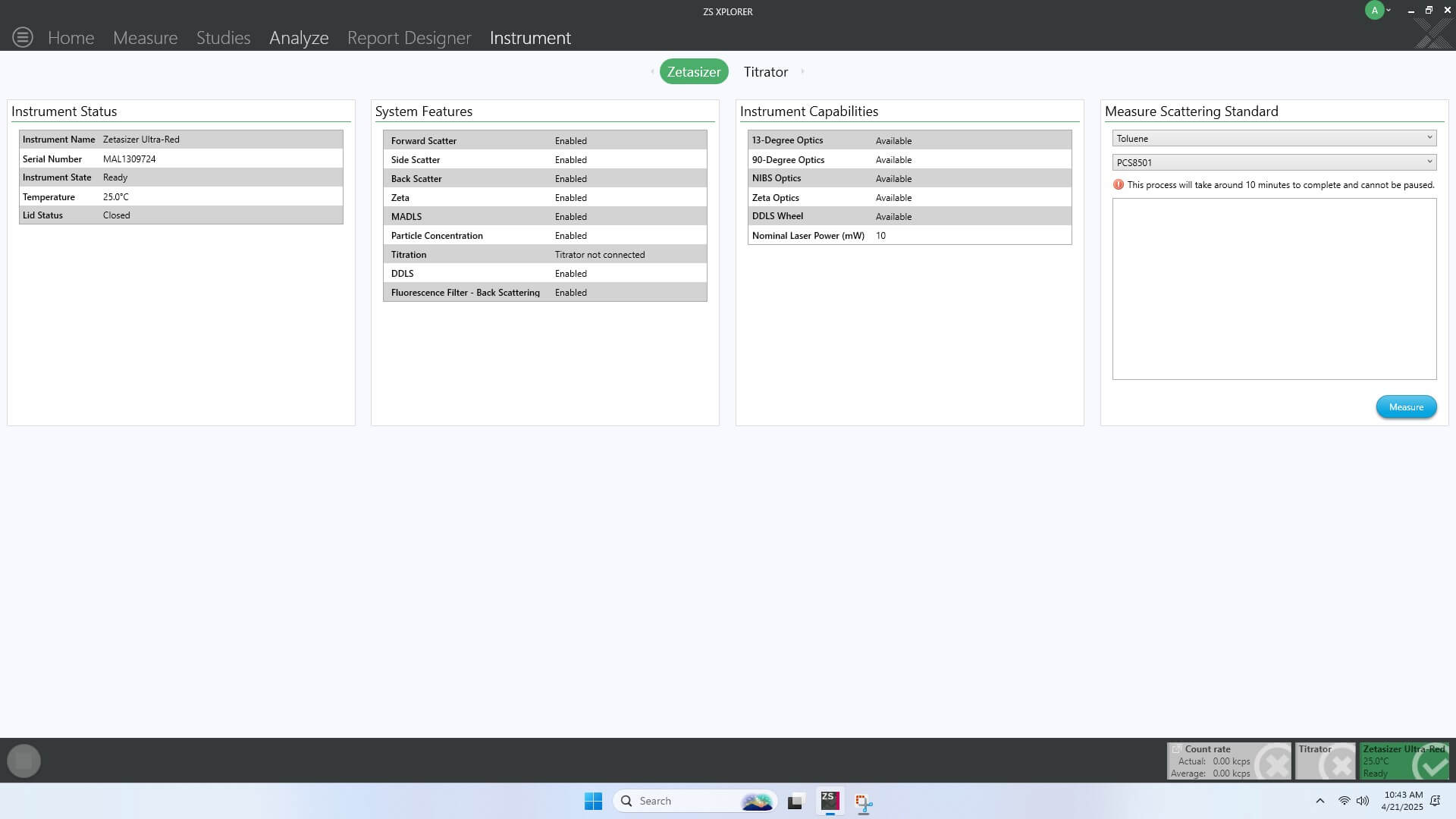
Task: Click the round stop button in status bar
Action: coord(24,761)
